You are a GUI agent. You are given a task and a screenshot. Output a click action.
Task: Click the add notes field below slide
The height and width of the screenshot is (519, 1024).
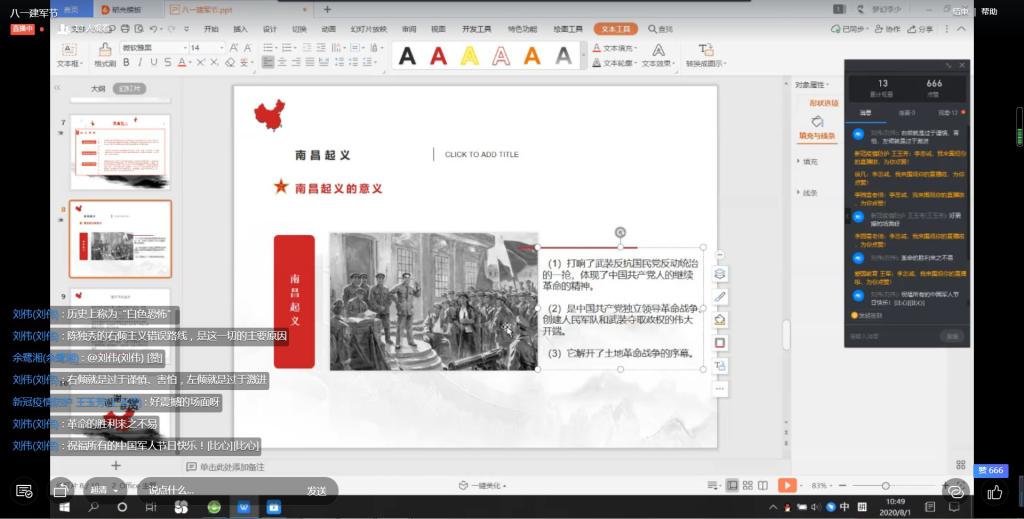click(x=225, y=467)
